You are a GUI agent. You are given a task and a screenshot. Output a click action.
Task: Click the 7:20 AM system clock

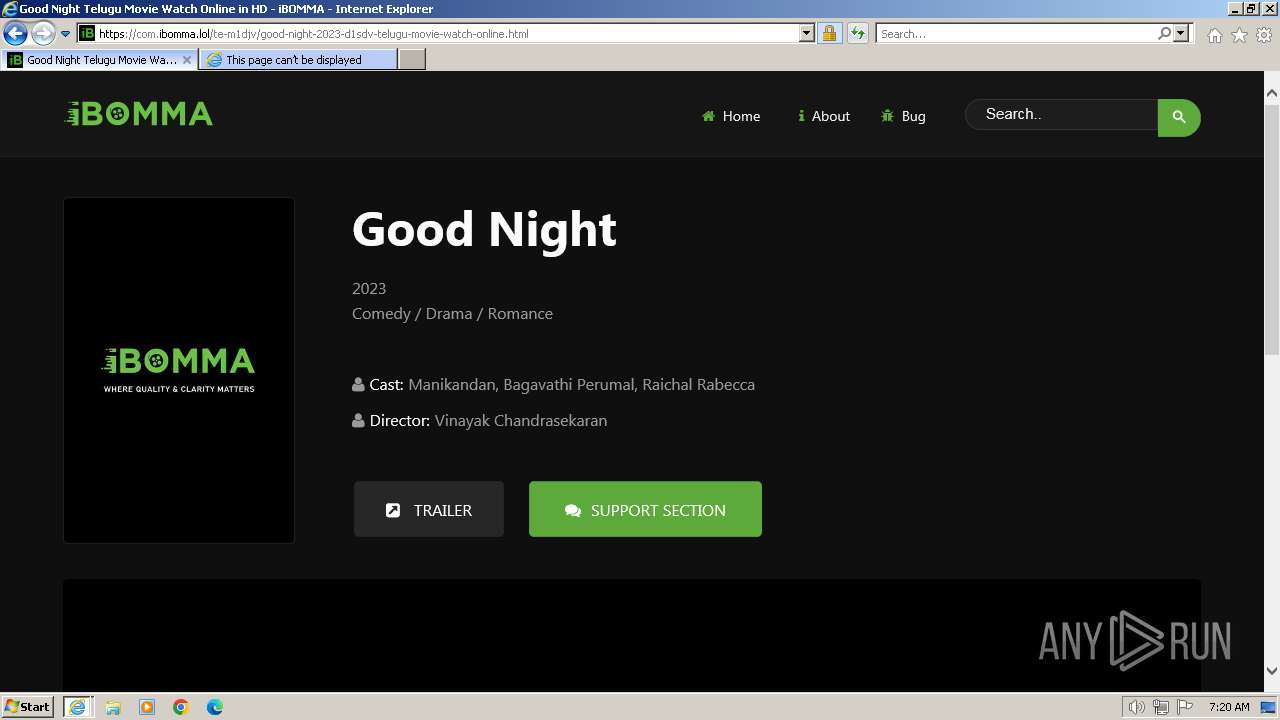(1229, 707)
